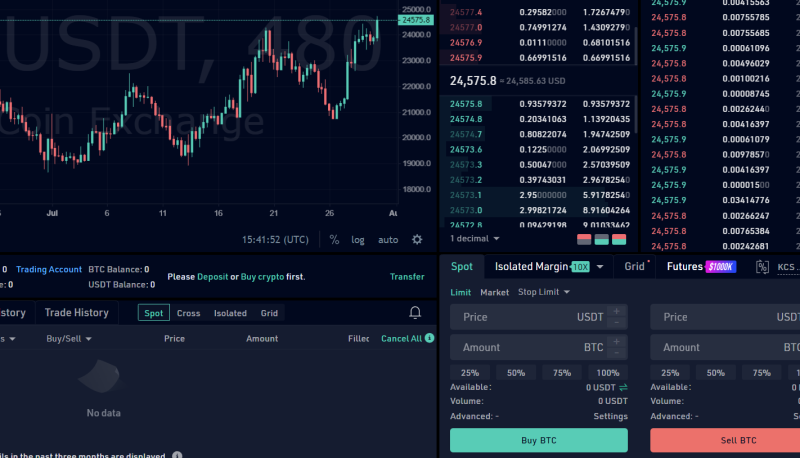Toggle log scale on the chart

tap(358, 240)
